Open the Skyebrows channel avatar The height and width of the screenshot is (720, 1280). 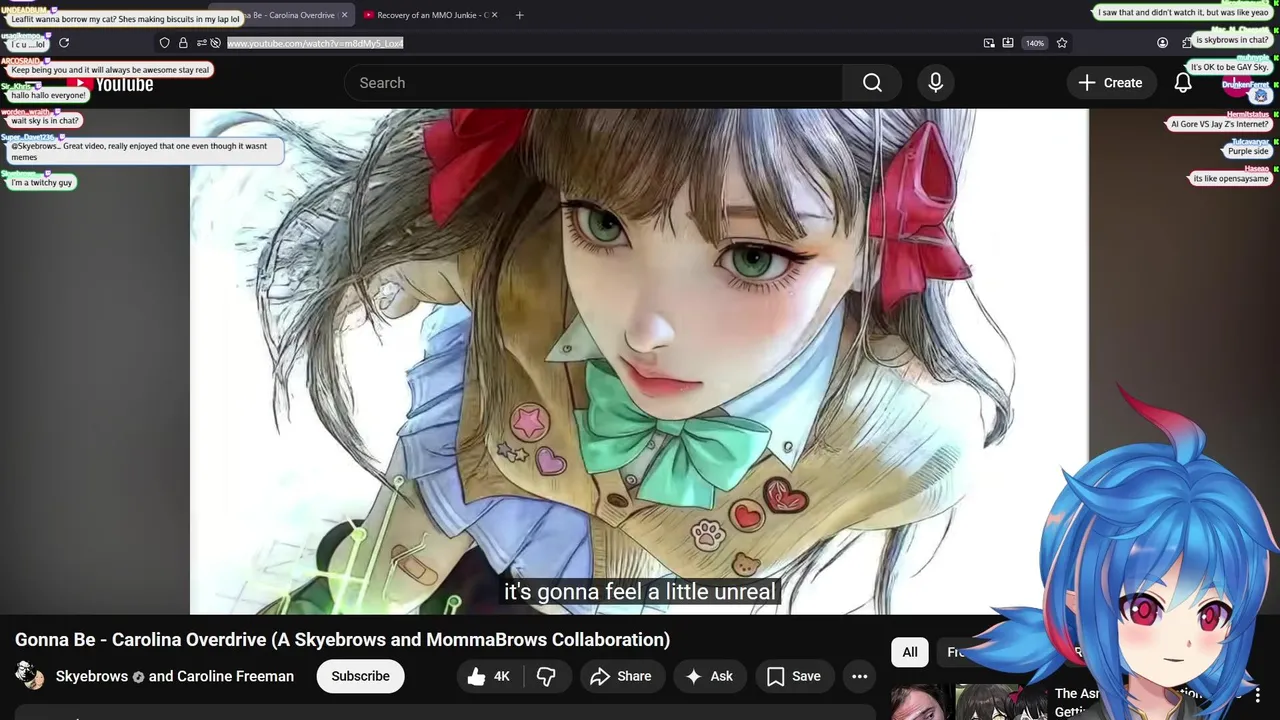(x=30, y=676)
